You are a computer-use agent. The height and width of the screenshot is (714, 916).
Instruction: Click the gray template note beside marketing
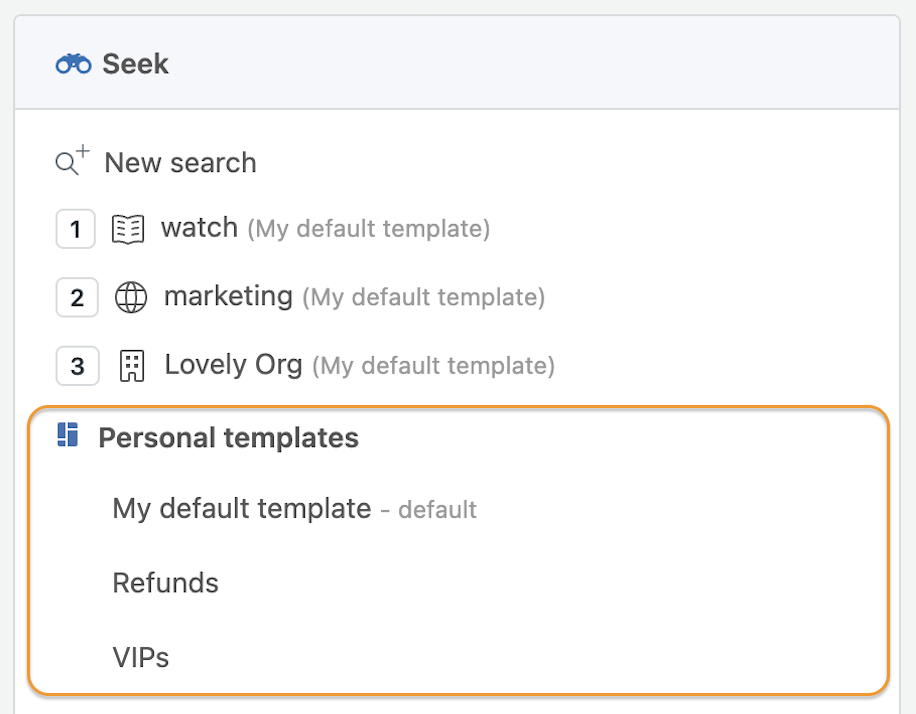(424, 297)
